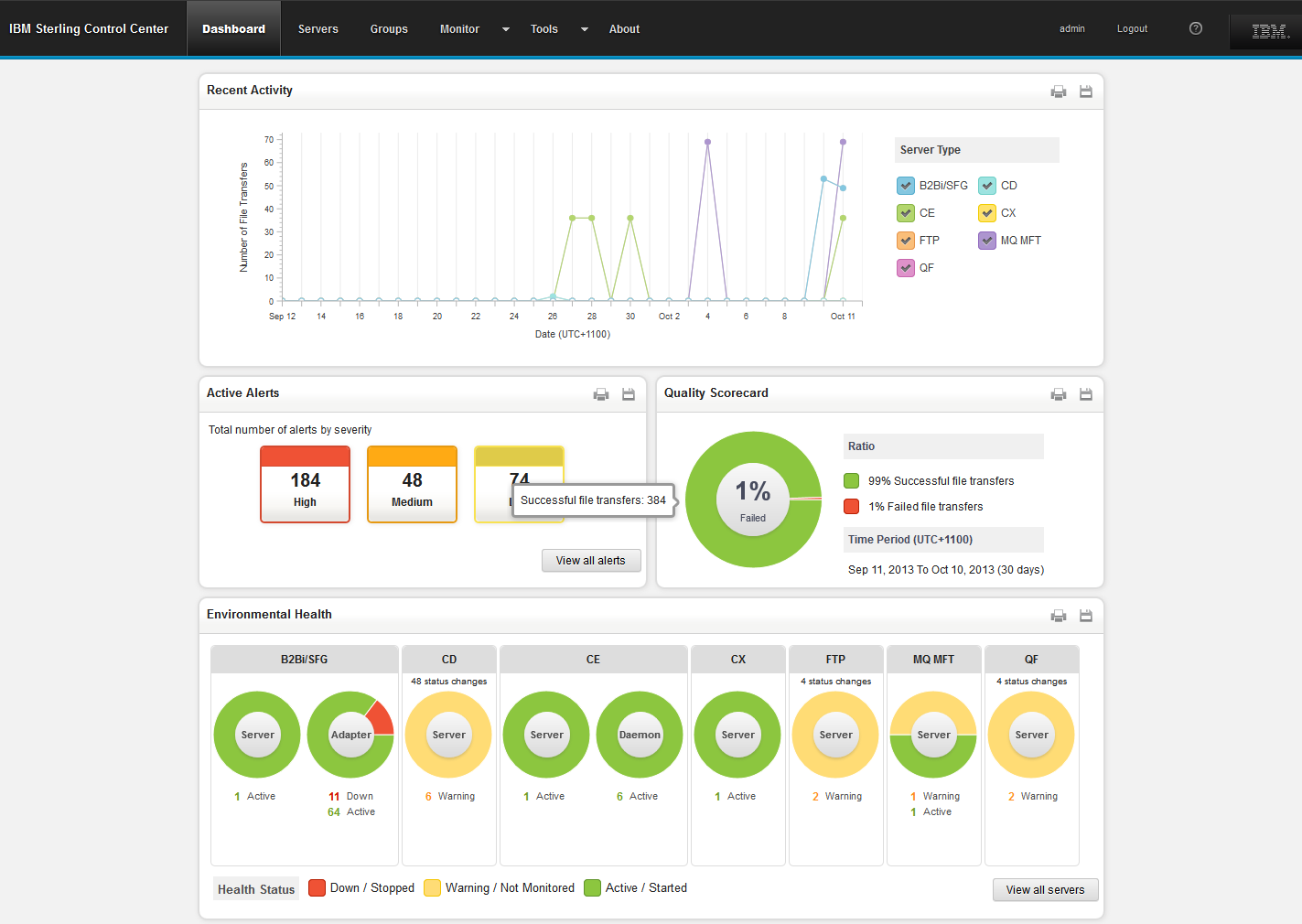
Task: Click the Quality Scorecard 1% Failed donut
Action: (x=753, y=500)
